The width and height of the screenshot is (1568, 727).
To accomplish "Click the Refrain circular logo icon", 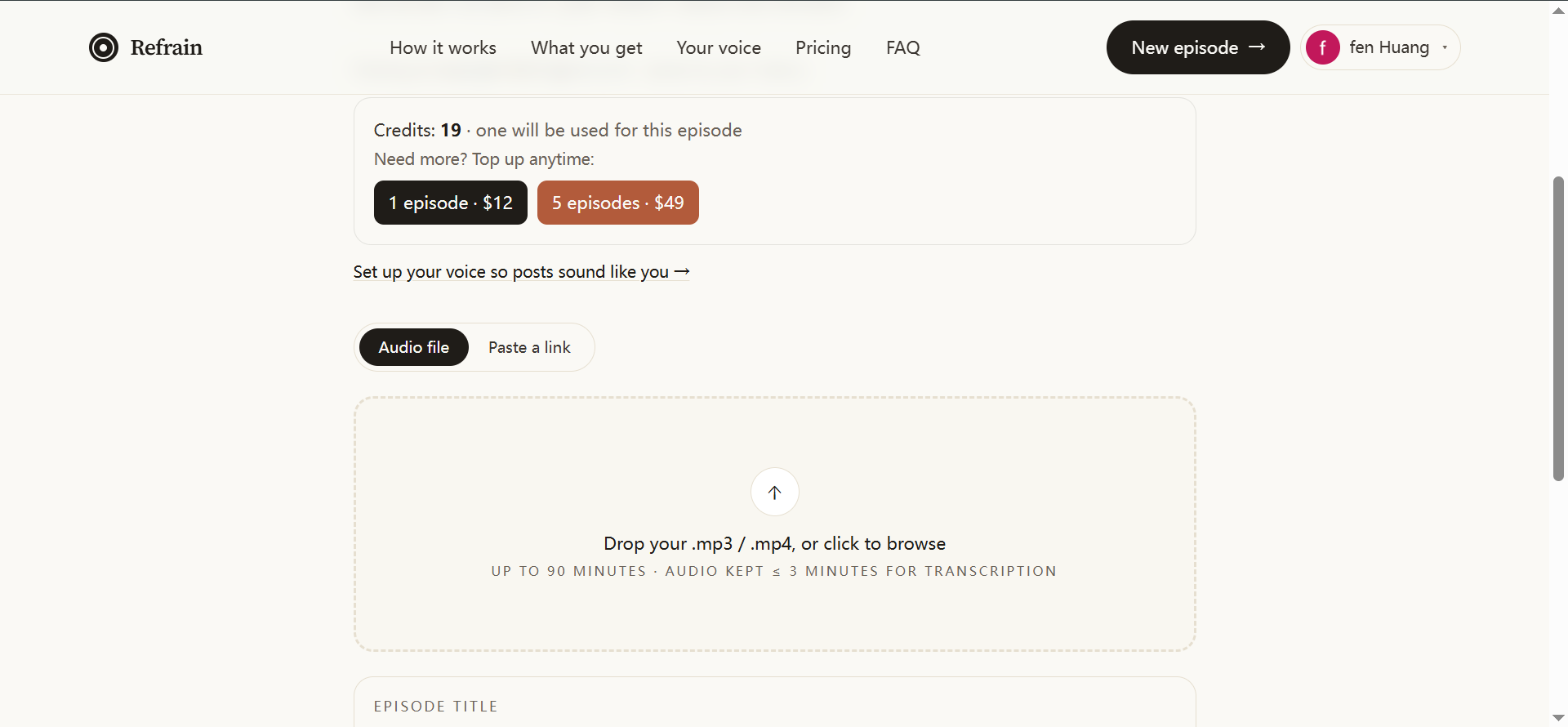I will tap(104, 47).
